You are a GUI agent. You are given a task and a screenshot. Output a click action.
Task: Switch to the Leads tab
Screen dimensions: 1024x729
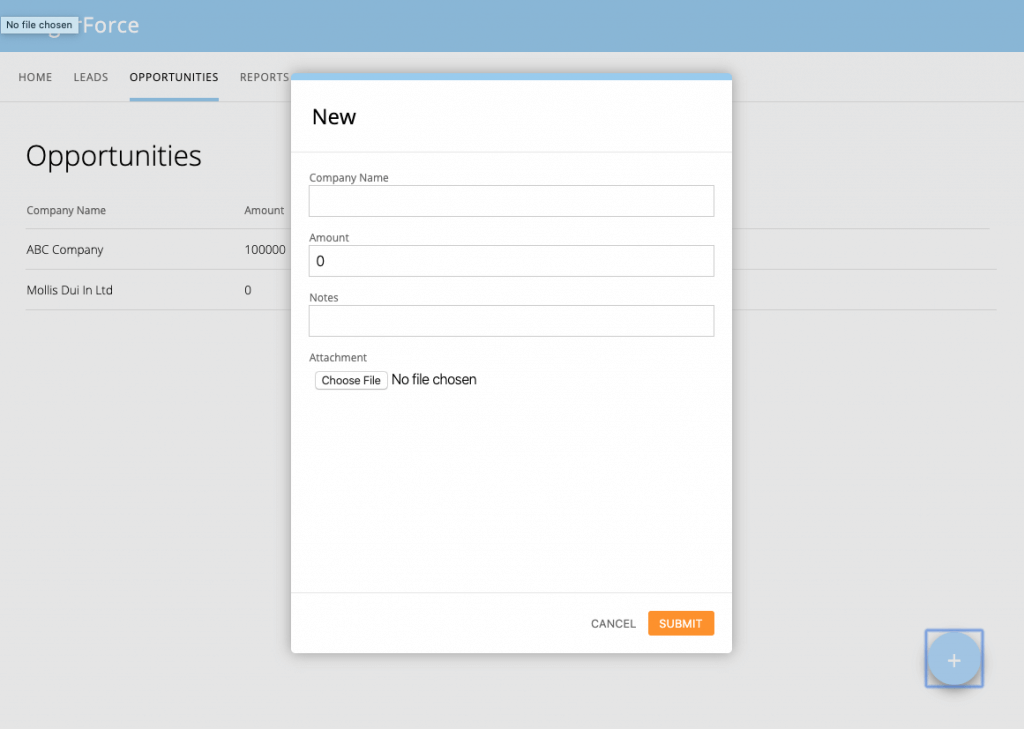pyautogui.click(x=91, y=77)
